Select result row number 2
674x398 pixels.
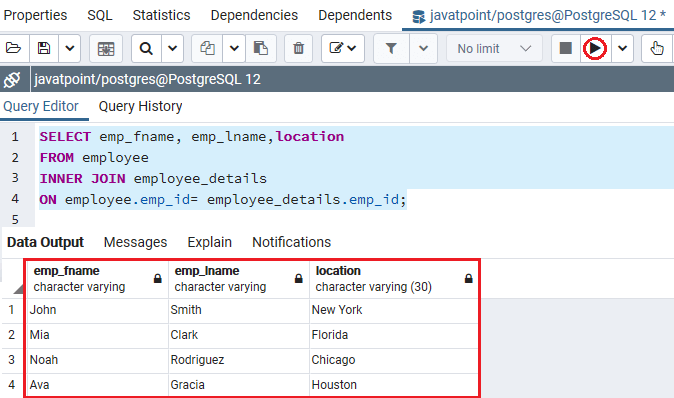[12, 335]
